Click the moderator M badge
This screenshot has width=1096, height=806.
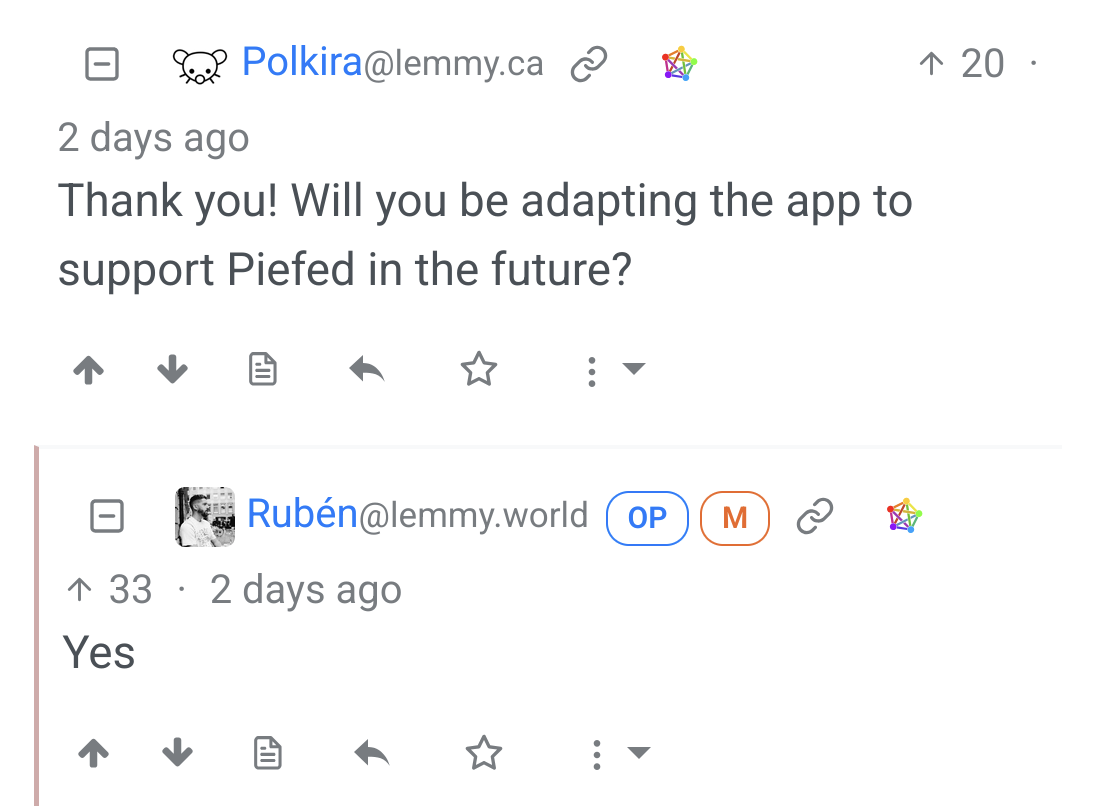[x=734, y=518]
